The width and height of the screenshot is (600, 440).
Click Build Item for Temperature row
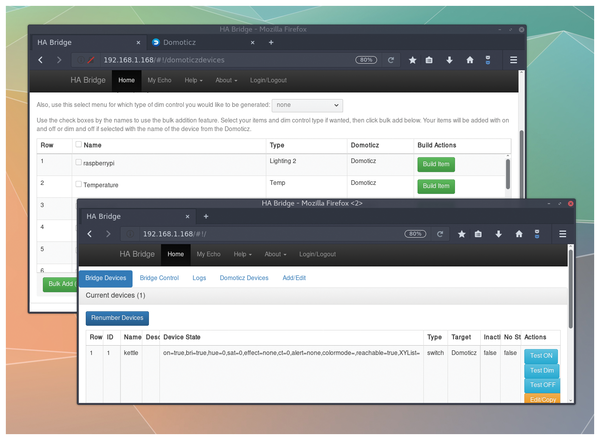point(436,186)
